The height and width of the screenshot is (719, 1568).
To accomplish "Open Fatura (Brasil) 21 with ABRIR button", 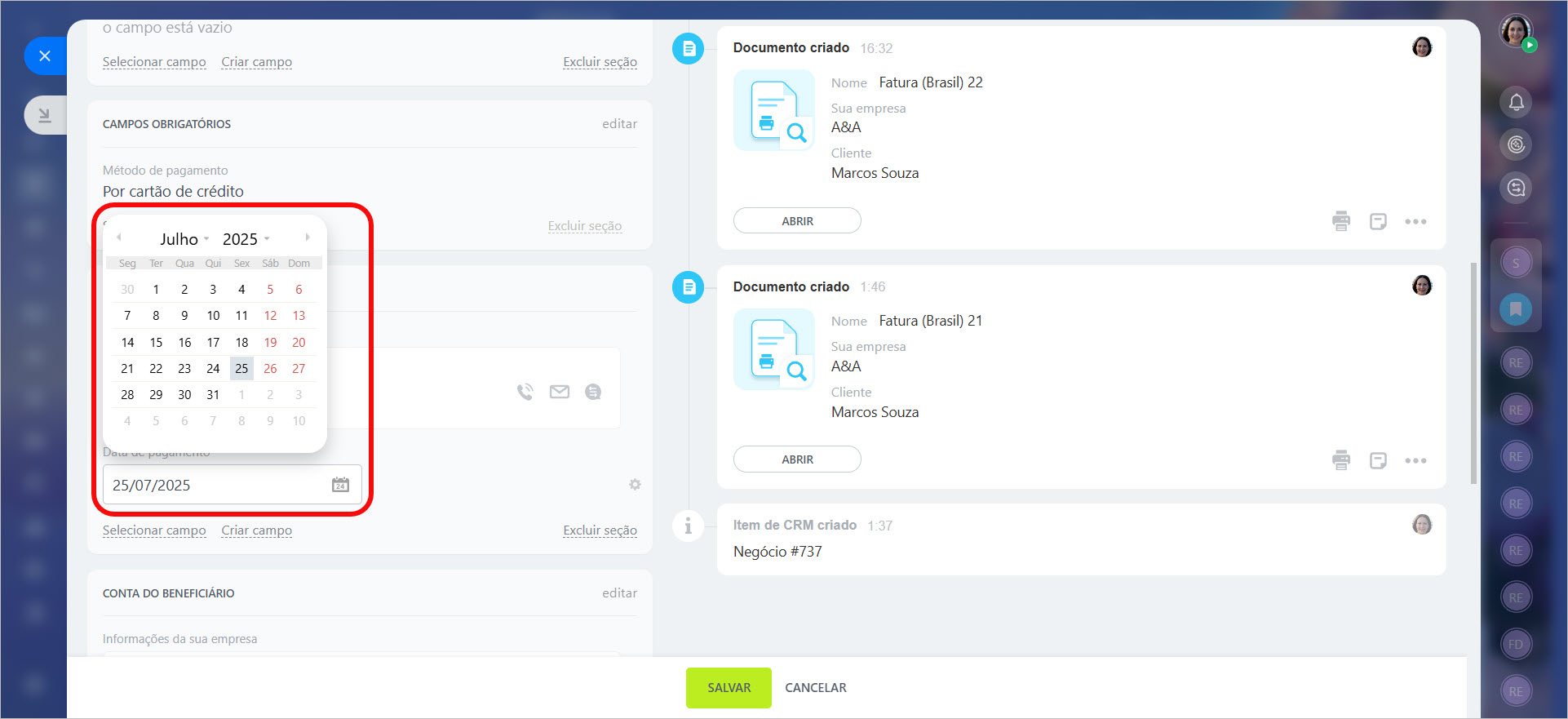I will (x=797, y=459).
